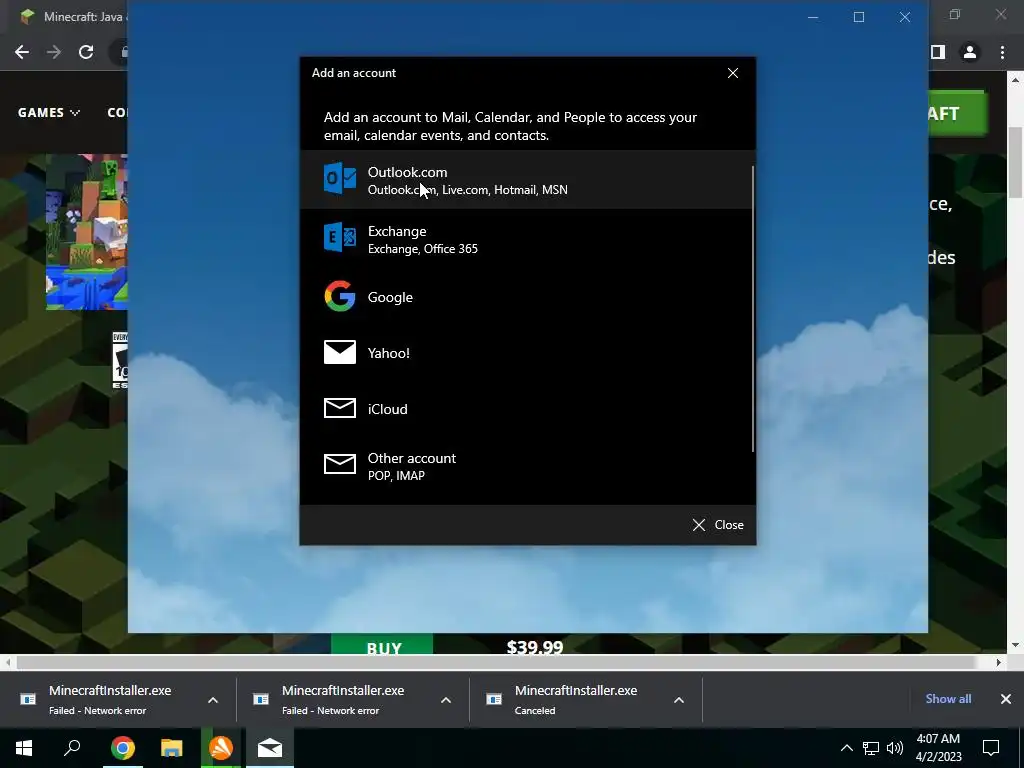Reload the Minecraft page in Chrome

pyautogui.click(x=86, y=52)
